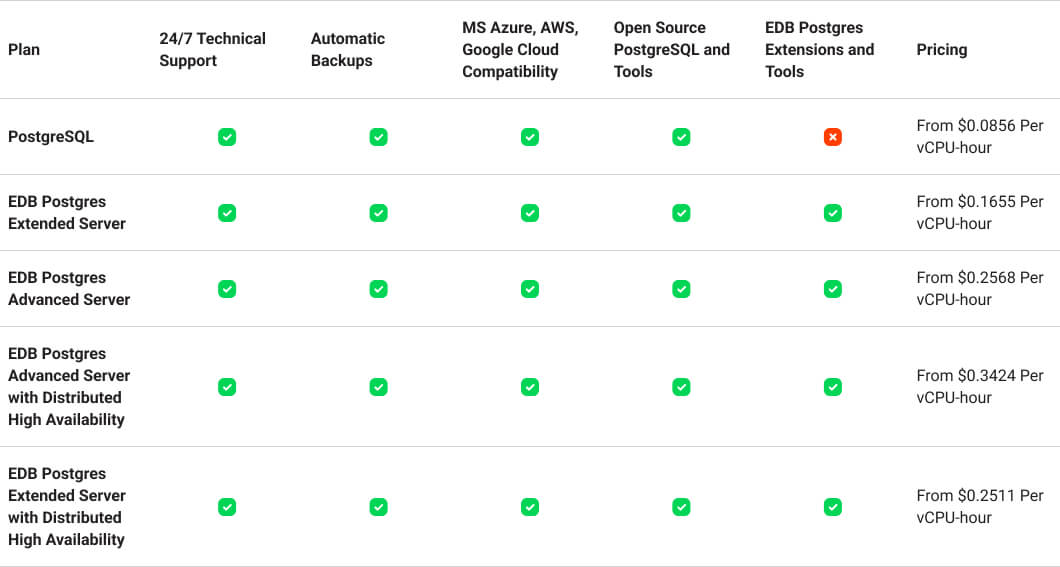The width and height of the screenshot is (1060, 567).
Task: Click the EDB Postgres Extensions and Tools header
Action: pyautogui.click(x=819, y=50)
